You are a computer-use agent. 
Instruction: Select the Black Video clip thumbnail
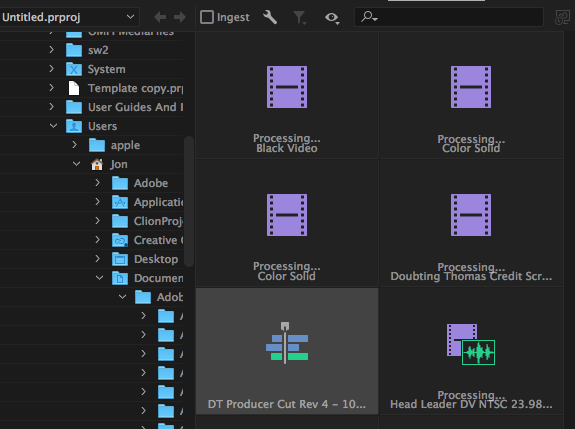[x=287, y=87]
